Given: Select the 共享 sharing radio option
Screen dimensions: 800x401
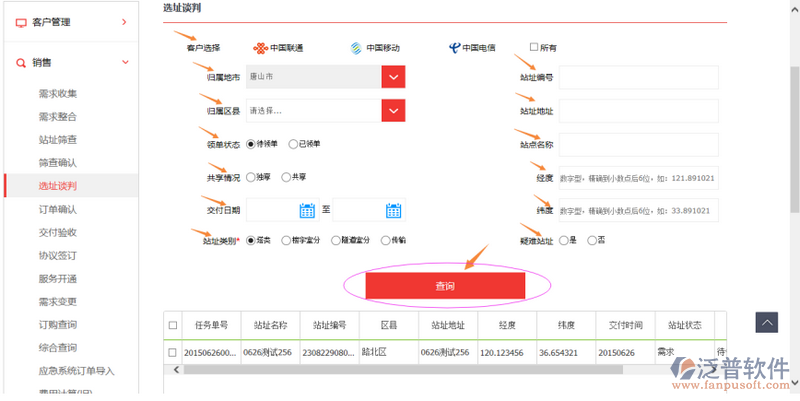Looking at the screenshot, I should point(286,177).
